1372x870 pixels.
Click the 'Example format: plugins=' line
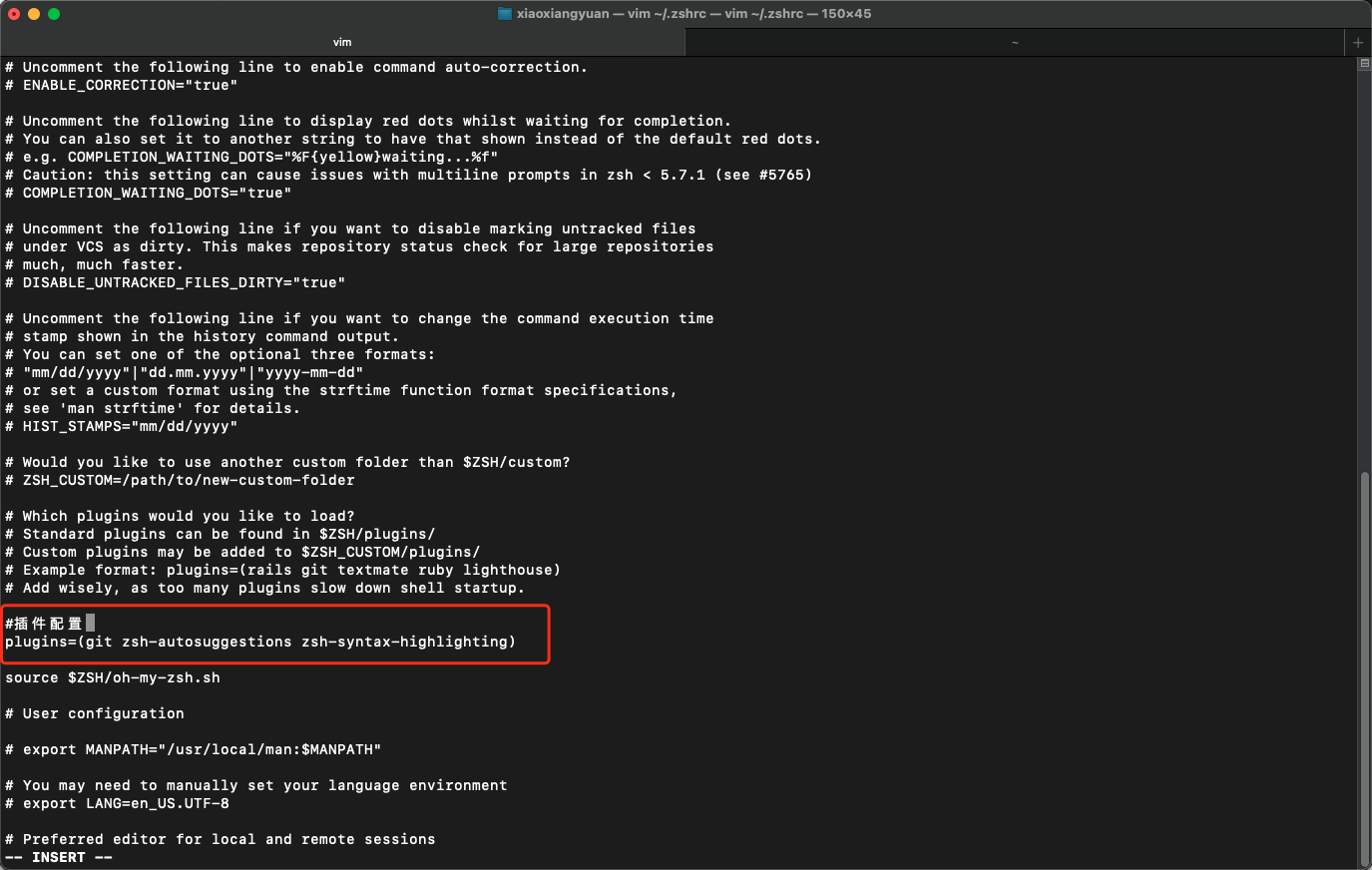pyautogui.click(x=283, y=570)
